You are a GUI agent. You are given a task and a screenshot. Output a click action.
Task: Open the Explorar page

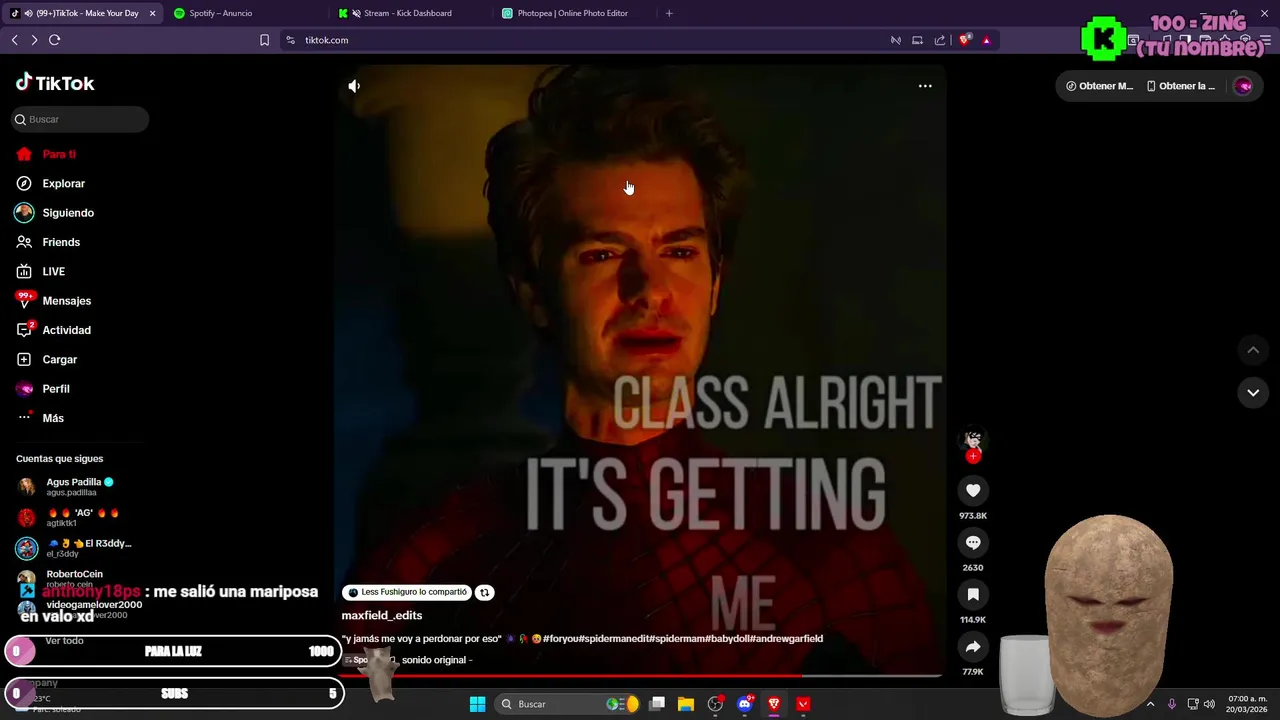tap(64, 184)
